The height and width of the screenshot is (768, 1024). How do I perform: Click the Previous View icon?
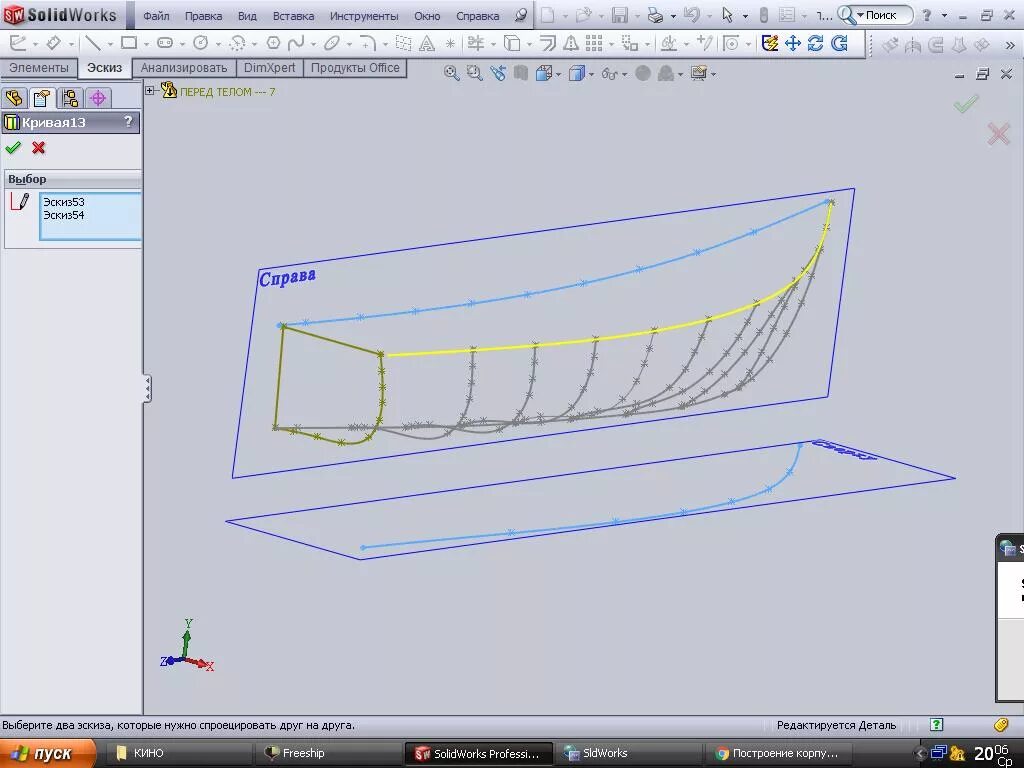498,73
